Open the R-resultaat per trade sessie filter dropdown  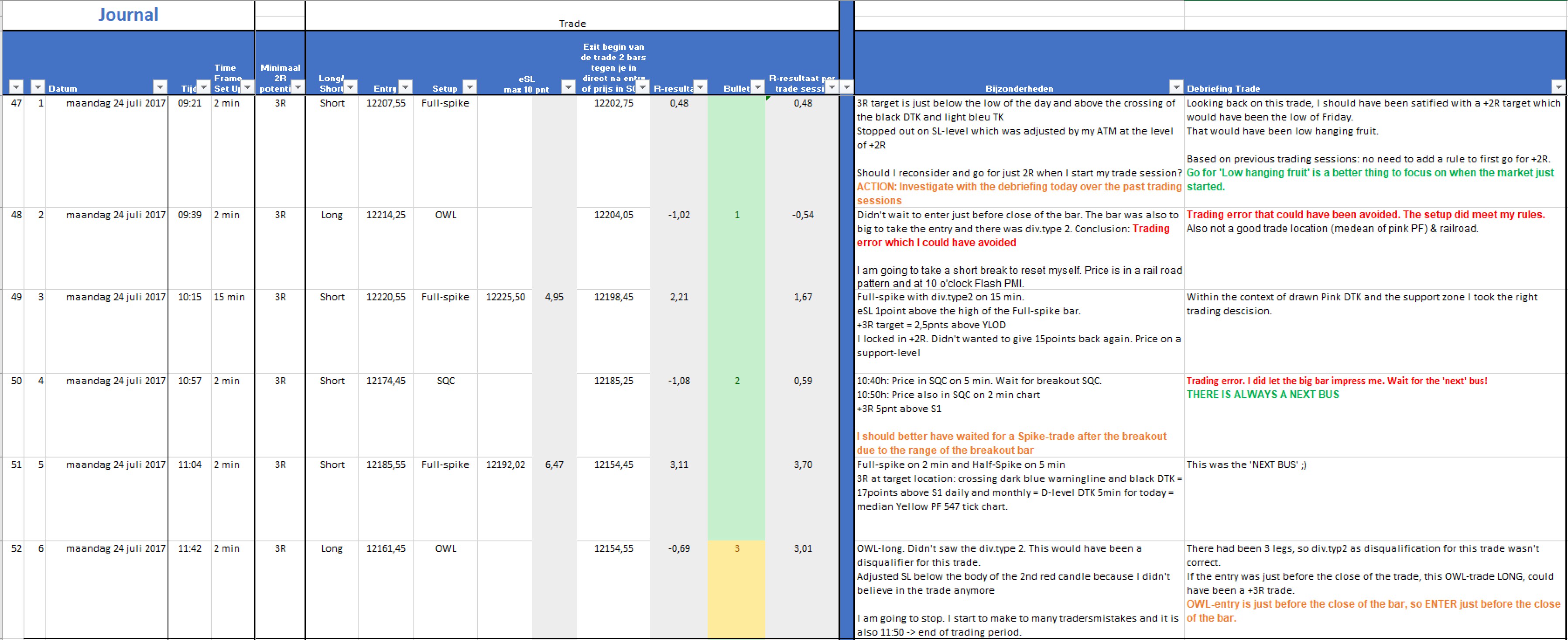tap(832, 87)
